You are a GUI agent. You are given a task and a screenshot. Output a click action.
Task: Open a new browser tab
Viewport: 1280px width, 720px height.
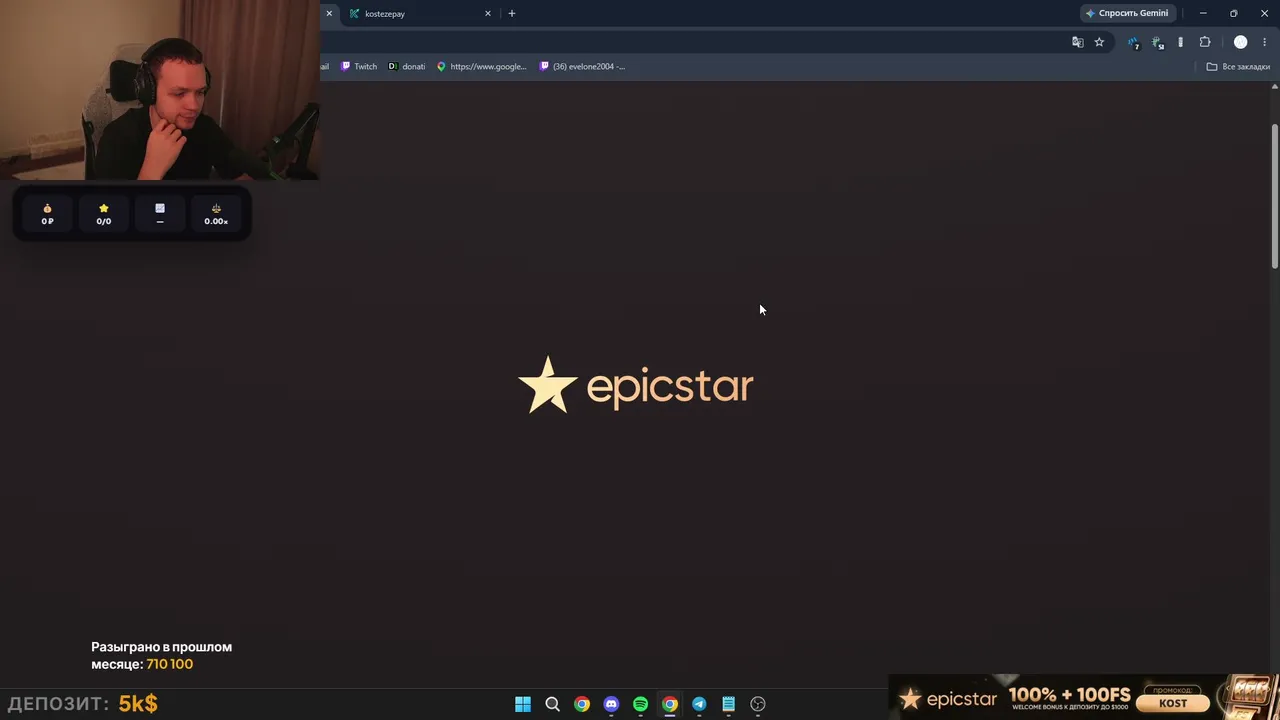(x=512, y=14)
